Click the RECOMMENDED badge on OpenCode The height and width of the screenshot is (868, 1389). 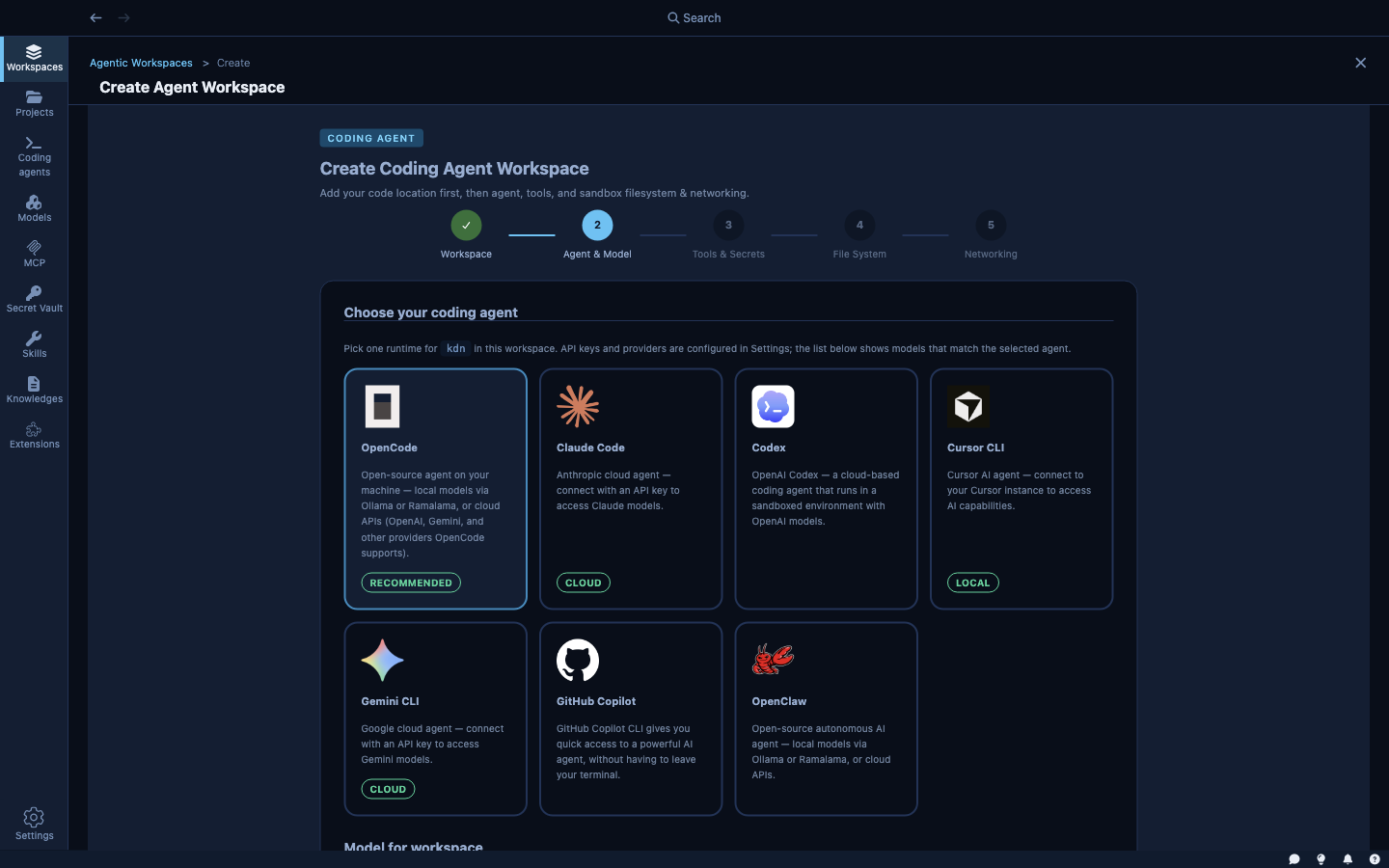coord(411,583)
